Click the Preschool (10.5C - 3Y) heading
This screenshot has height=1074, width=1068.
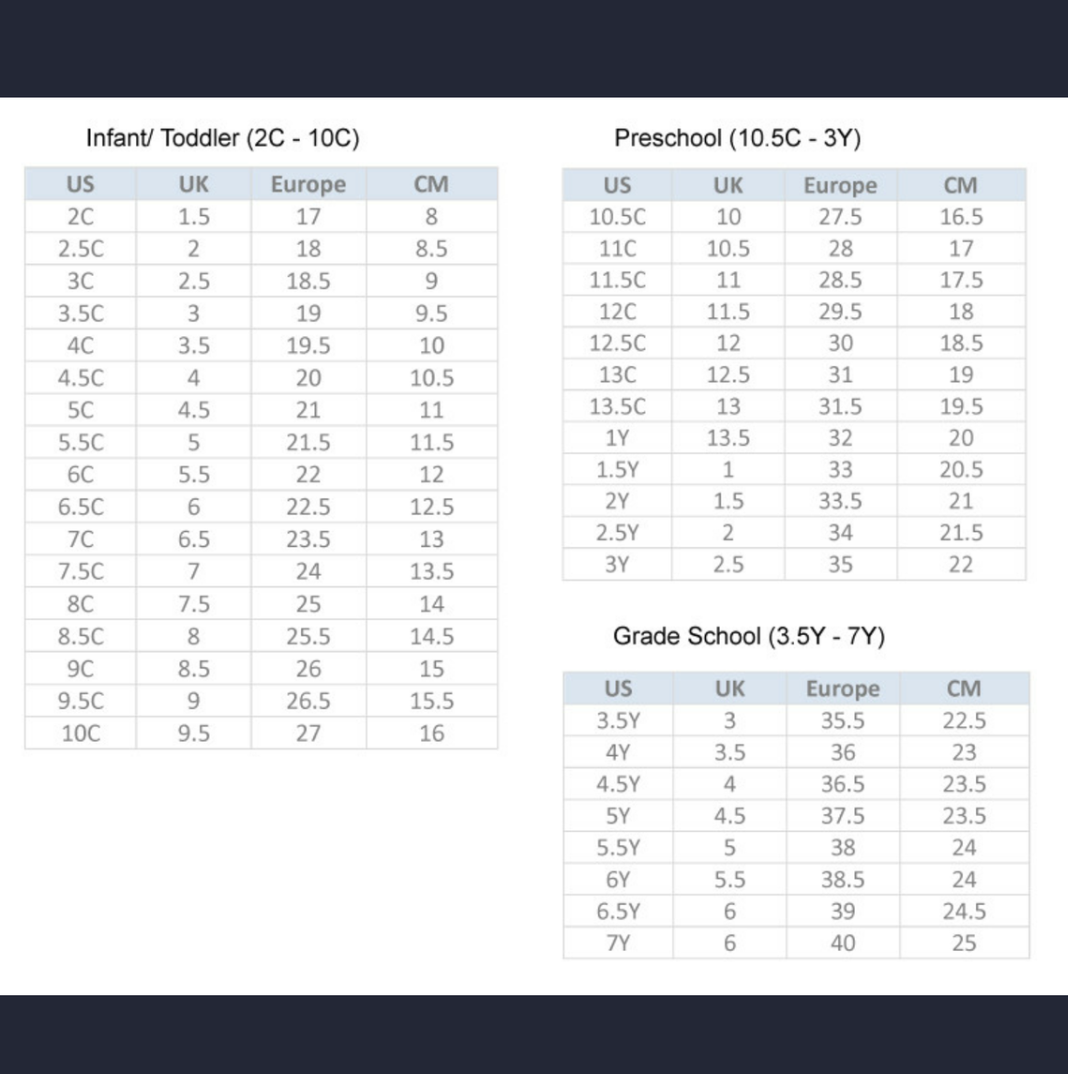click(x=737, y=138)
